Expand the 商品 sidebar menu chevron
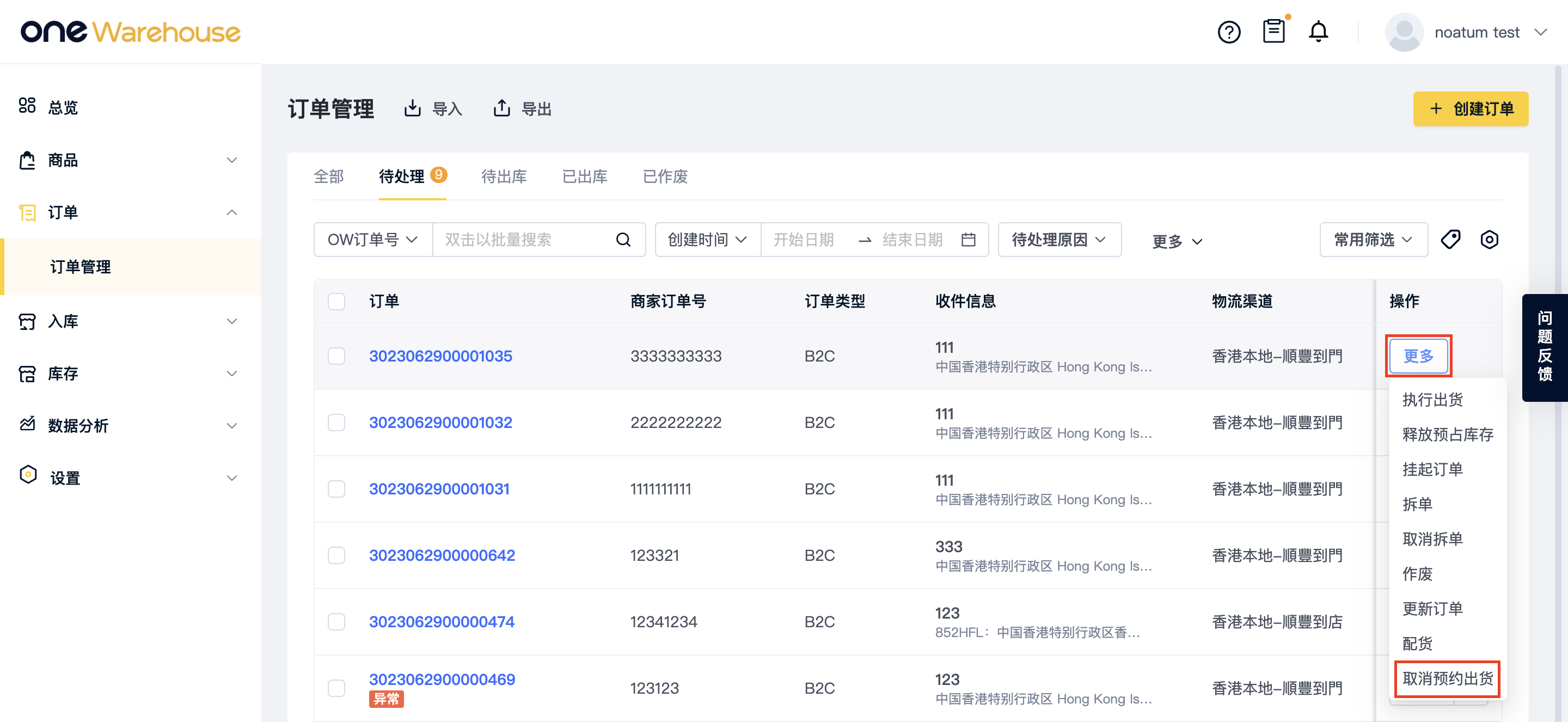 pos(232,160)
